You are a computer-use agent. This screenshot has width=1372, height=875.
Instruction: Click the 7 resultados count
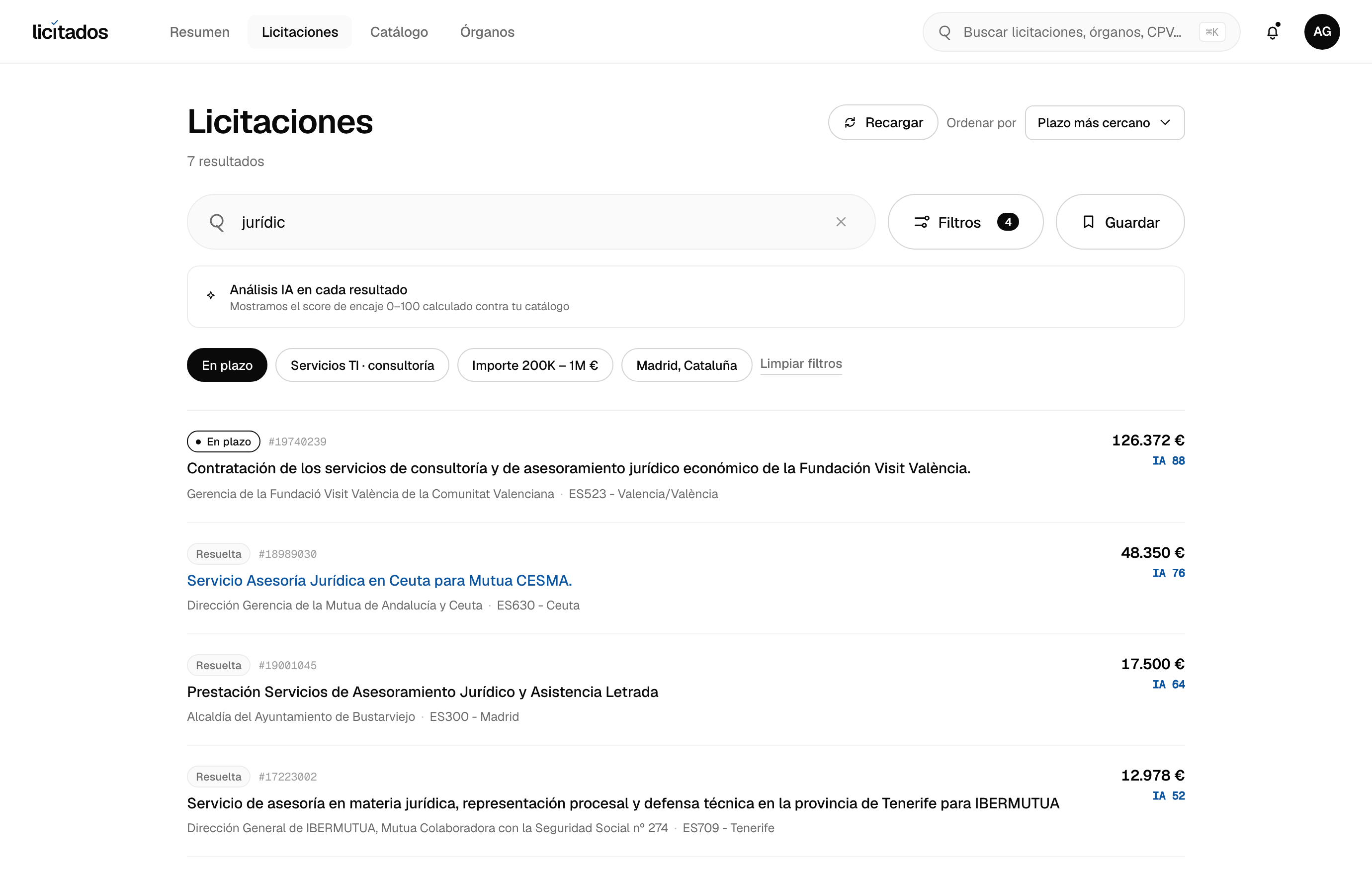pos(226,161)
